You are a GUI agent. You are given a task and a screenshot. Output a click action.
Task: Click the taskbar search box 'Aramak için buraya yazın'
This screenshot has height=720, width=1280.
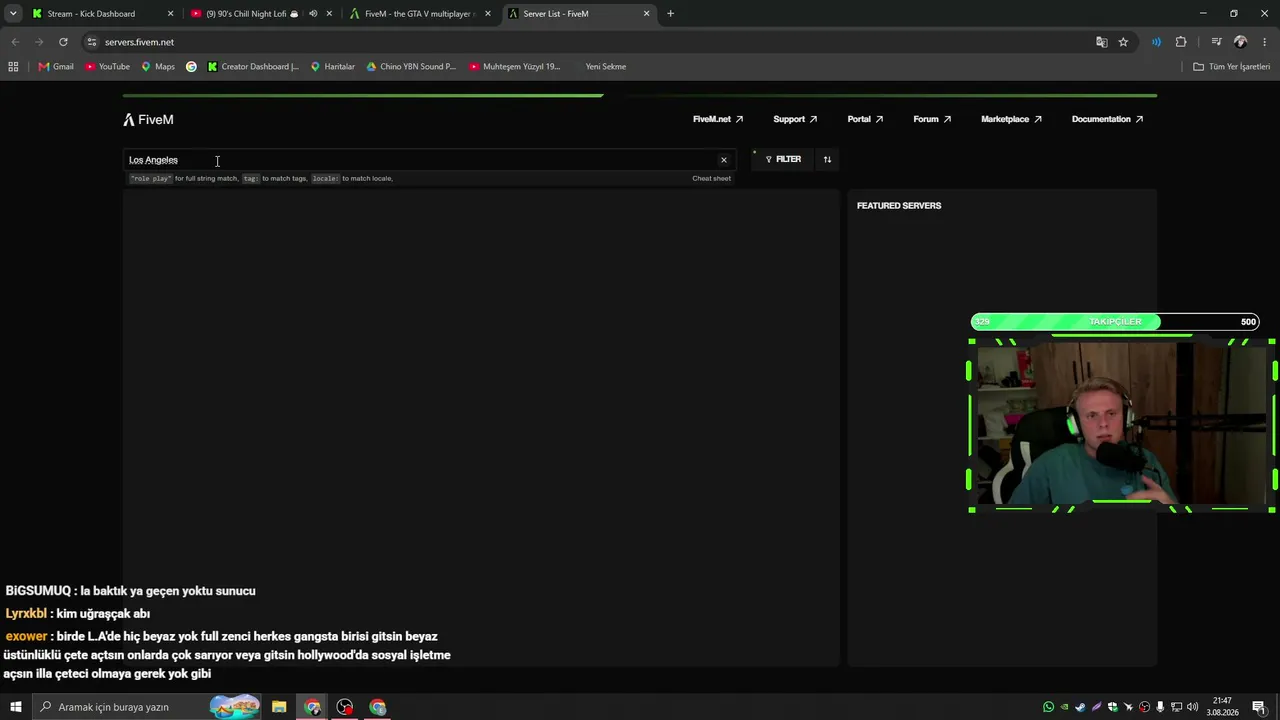coord(148,707)
